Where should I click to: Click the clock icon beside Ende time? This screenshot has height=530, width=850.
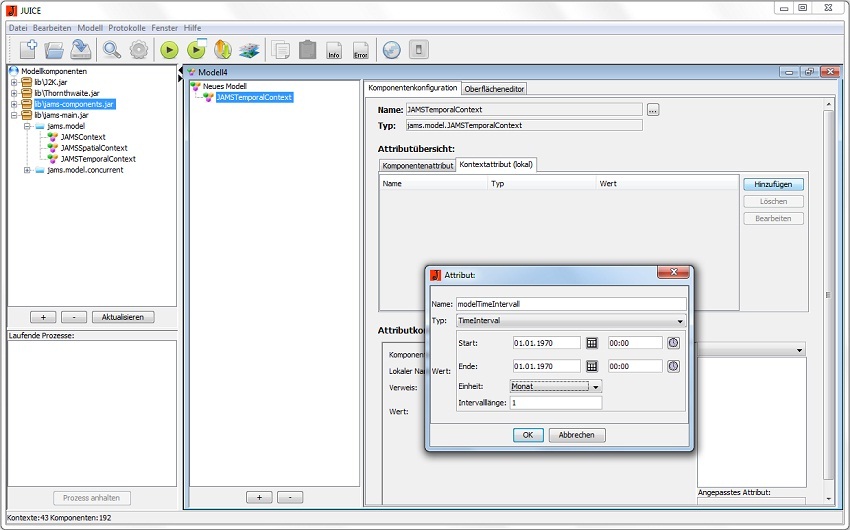[673, 366]
